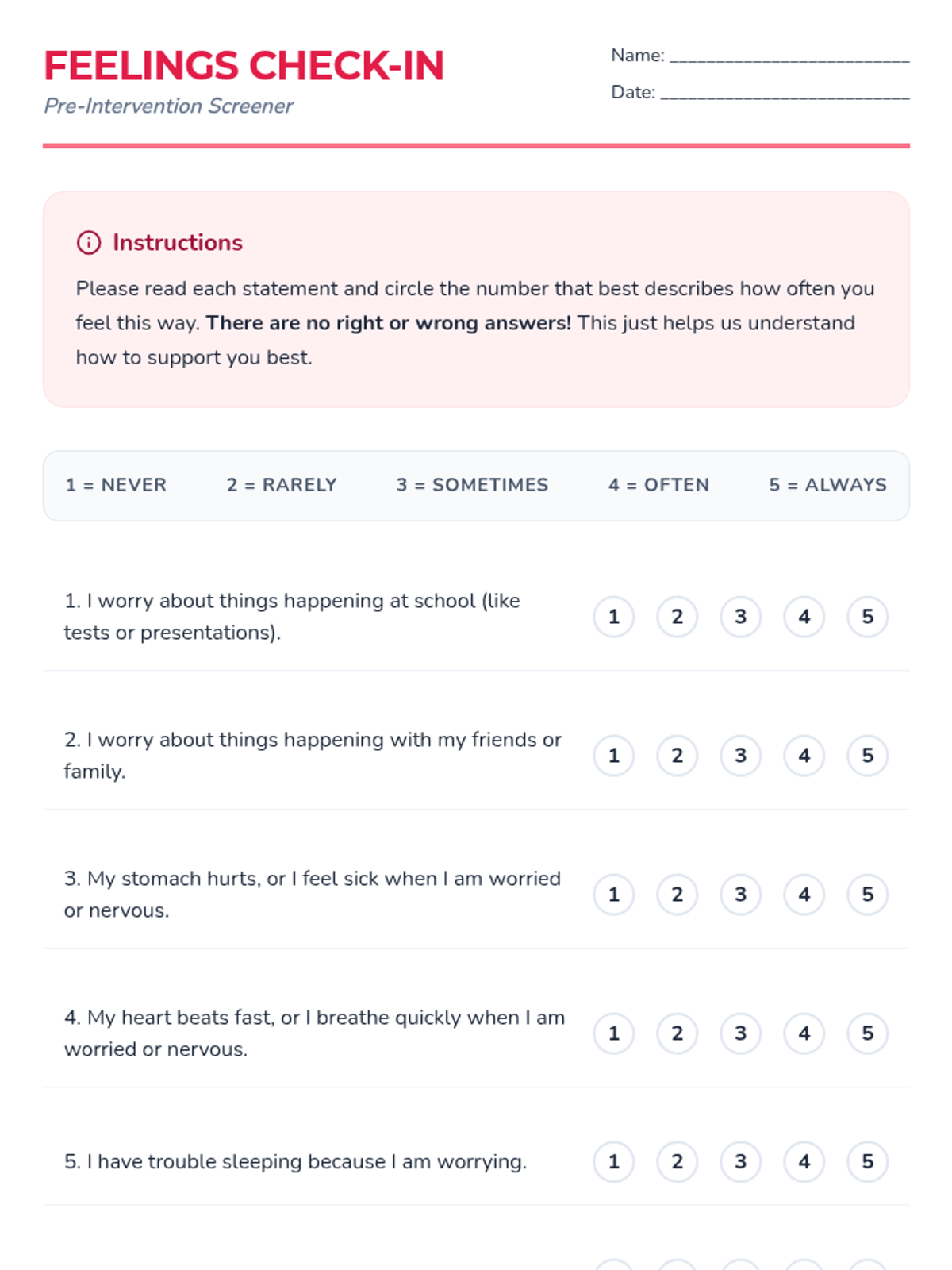Mark 3 for stomach hurts statement

click(740, 895)
